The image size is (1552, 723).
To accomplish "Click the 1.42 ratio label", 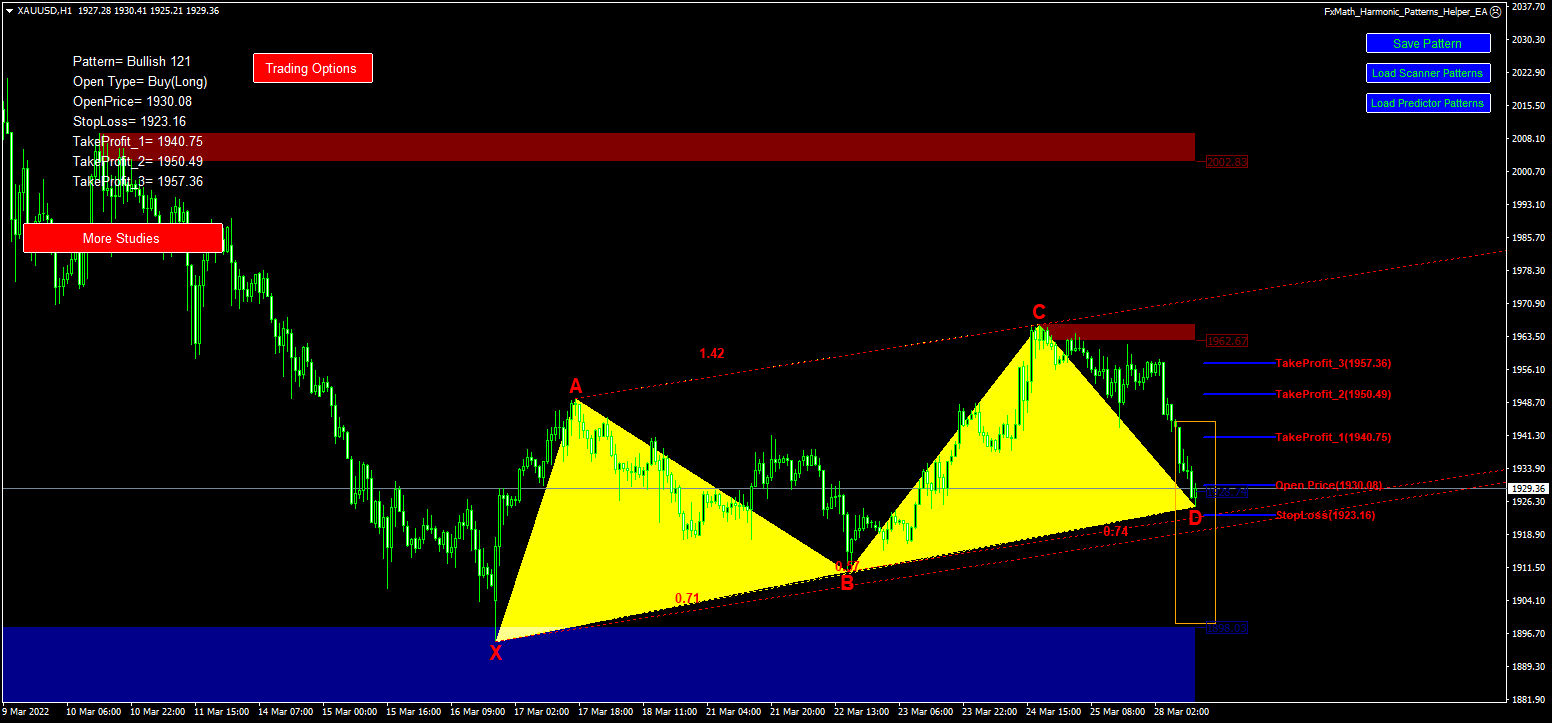I will click(712, 353).
